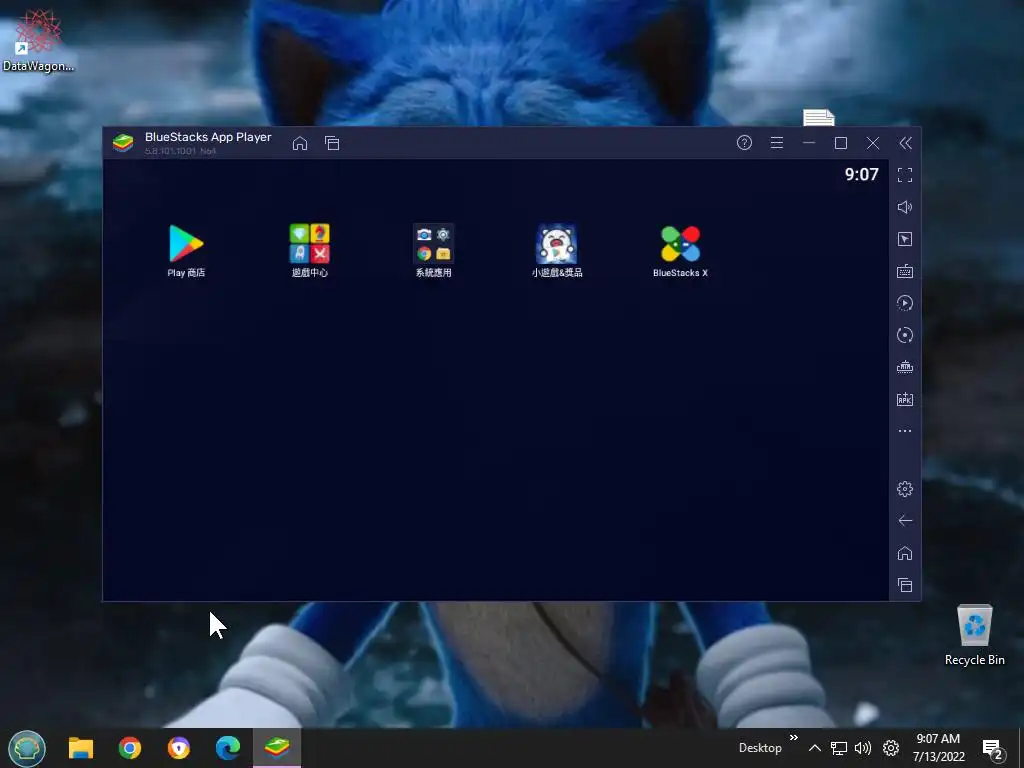Select the text document icon behind BlueStacks
The width and height of the screenshot is (1024, 768).
(819, 118)
